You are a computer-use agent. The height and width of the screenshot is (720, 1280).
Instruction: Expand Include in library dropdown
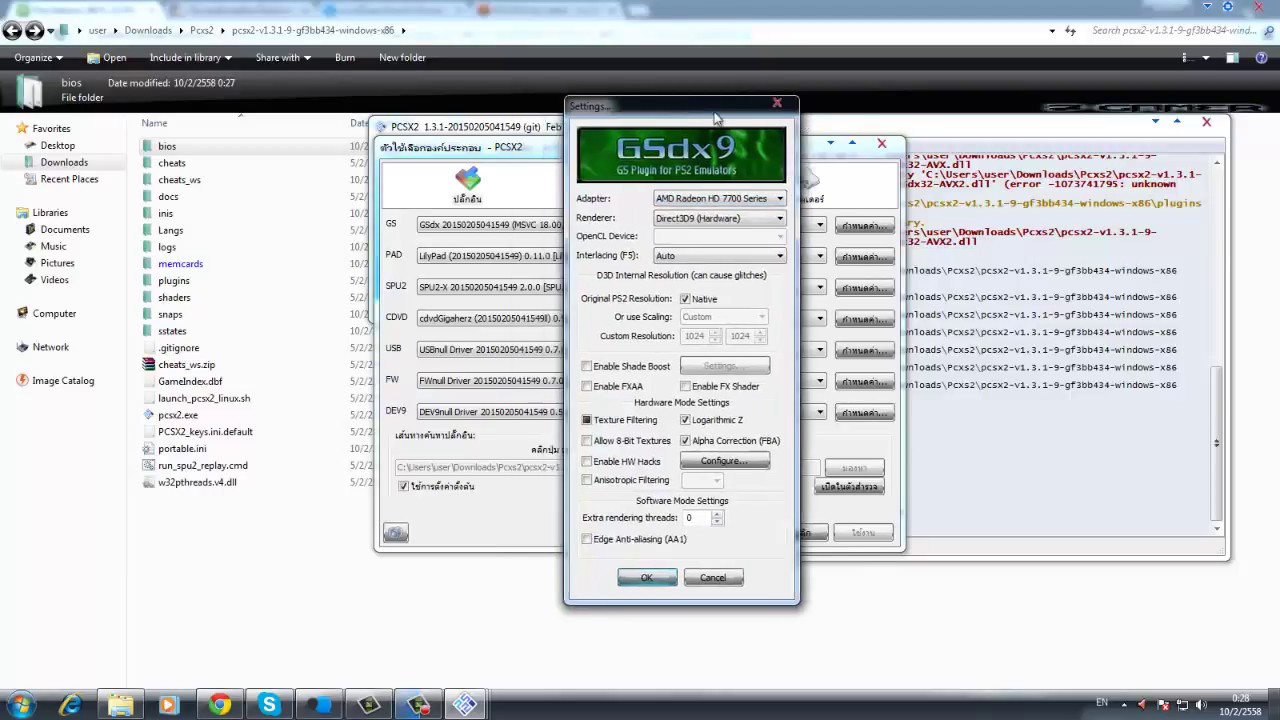point(191,58)
